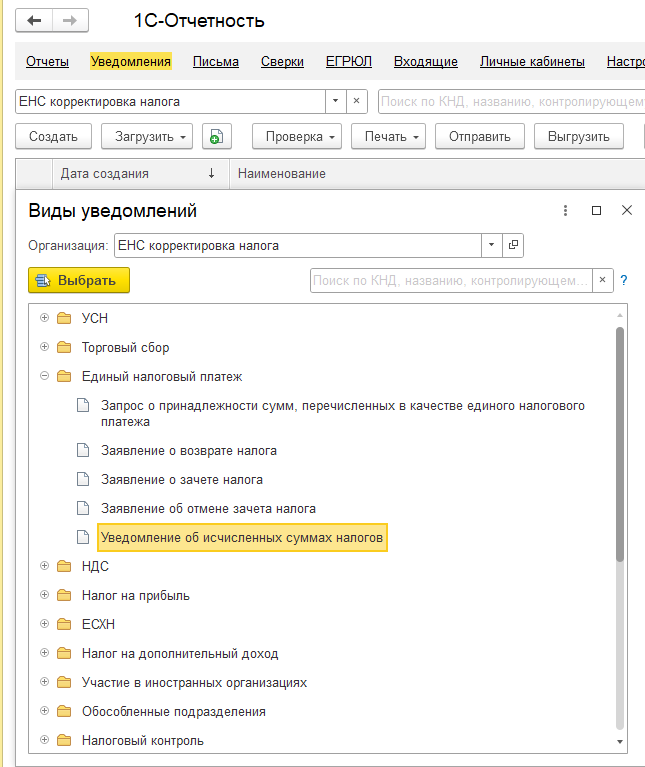Switch to the Письма tab

pyautogui.click(x=216, y=62)
